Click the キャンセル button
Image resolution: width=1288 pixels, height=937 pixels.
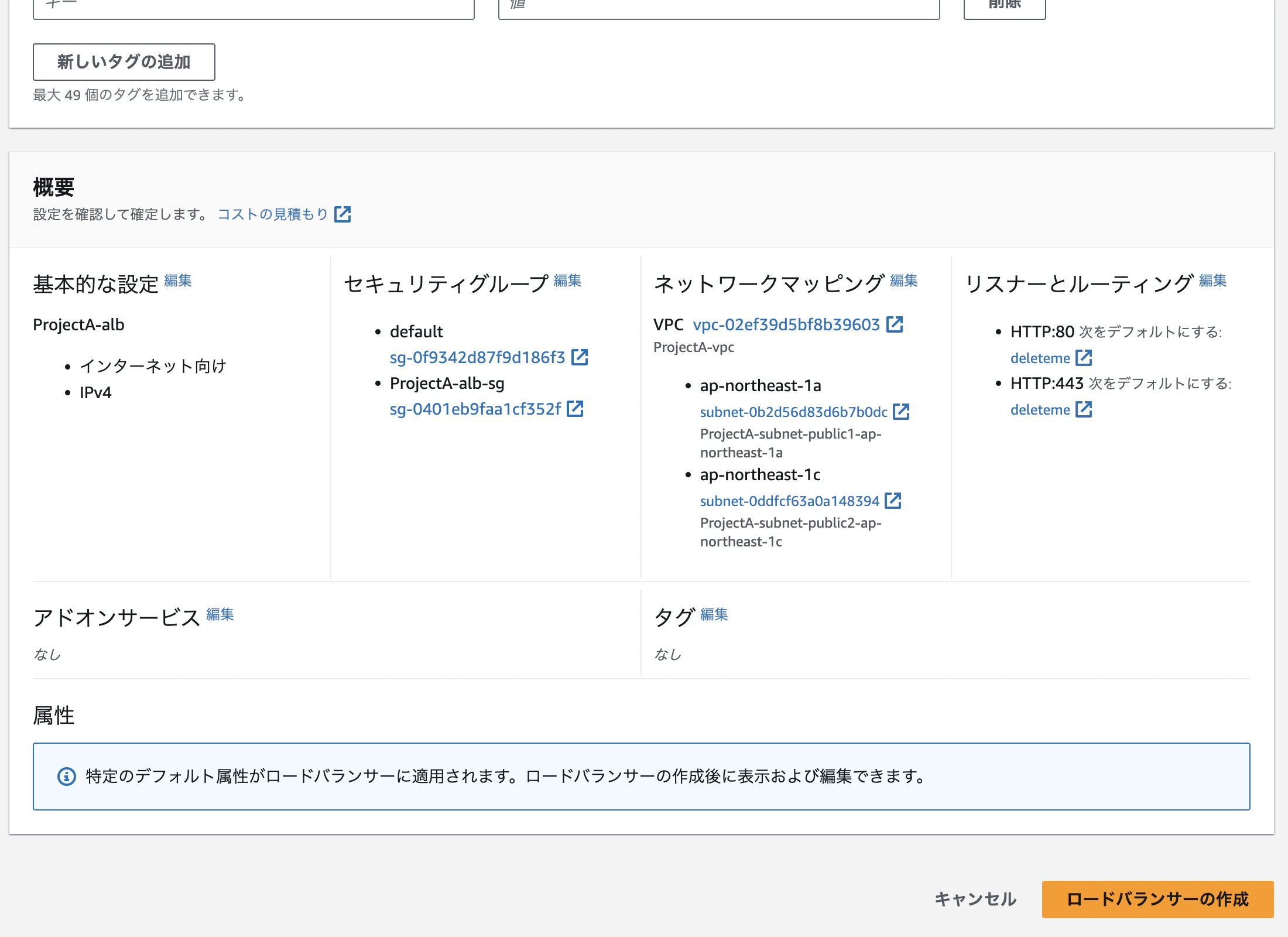[975, 899]
